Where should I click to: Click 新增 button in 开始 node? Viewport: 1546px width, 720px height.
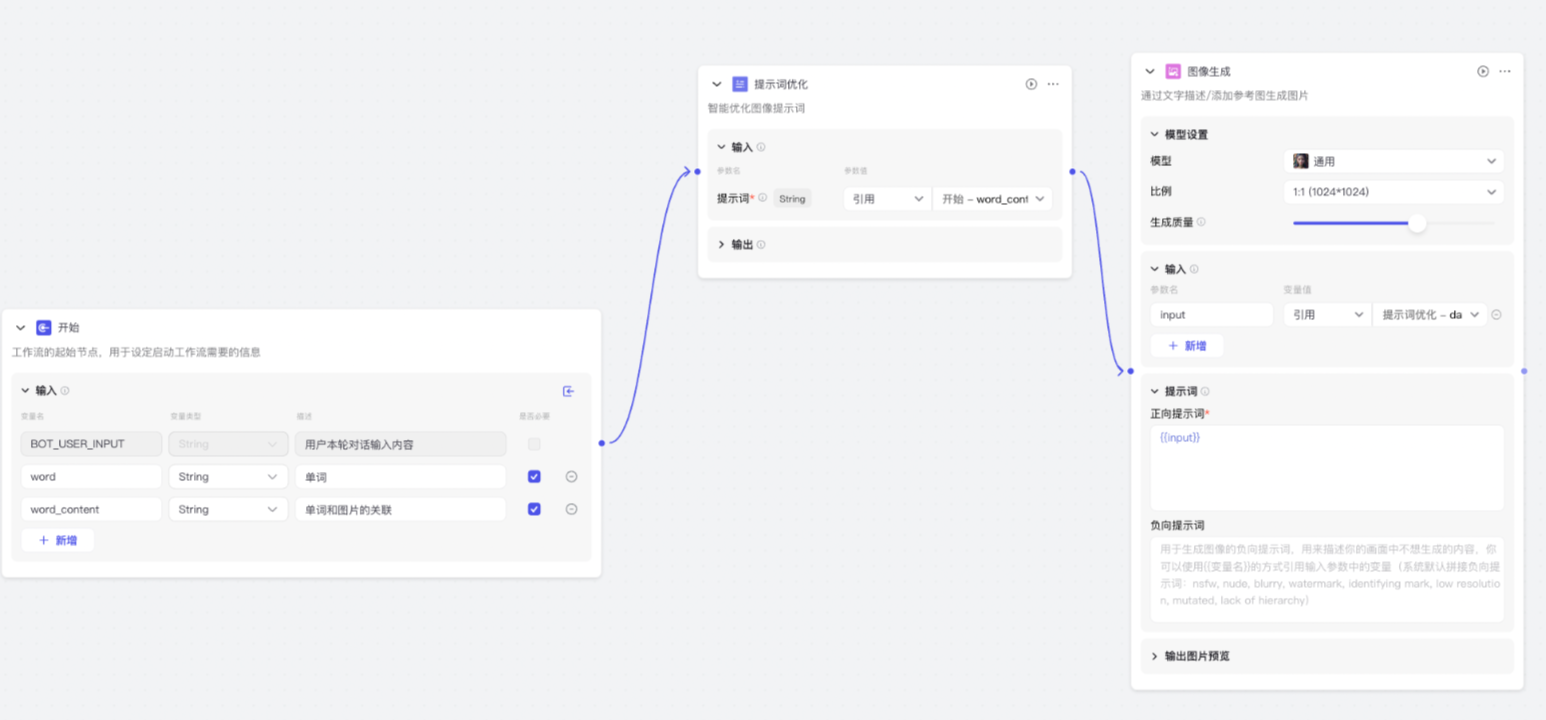pos(58,540)
